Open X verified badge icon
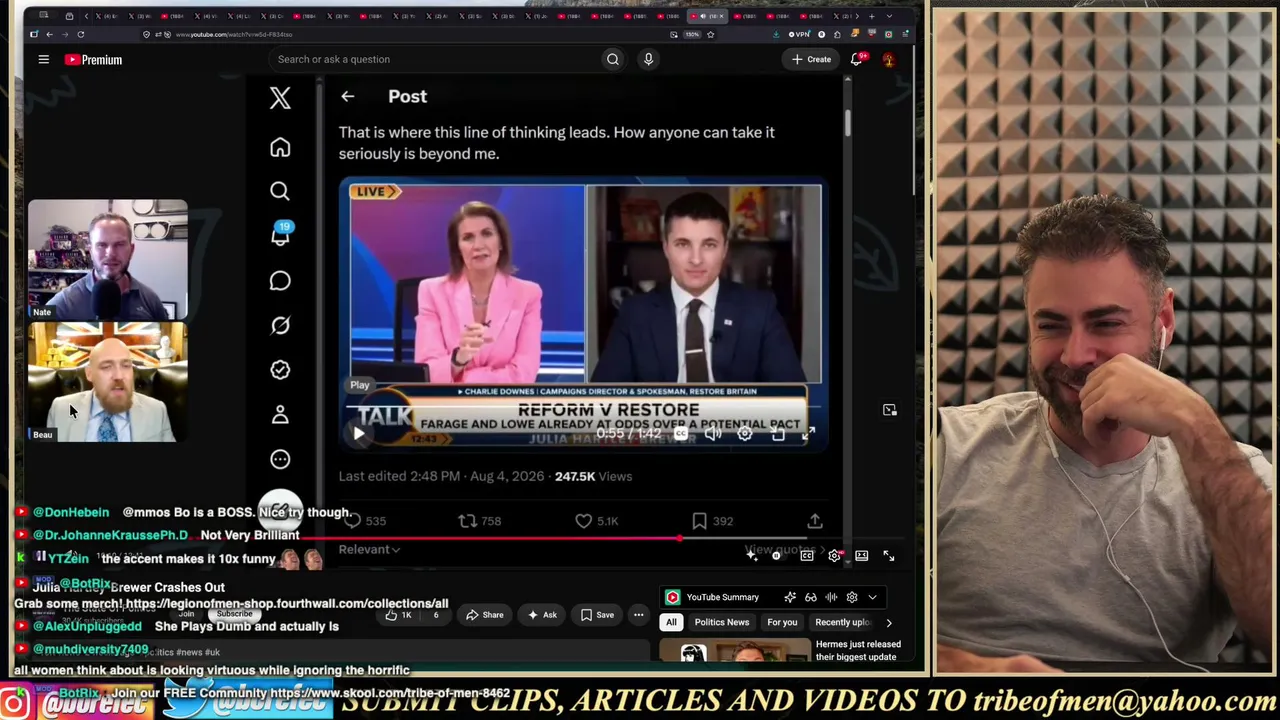Image resolution: width=1280 pixels, height=720 pixels. coord(280,370)
